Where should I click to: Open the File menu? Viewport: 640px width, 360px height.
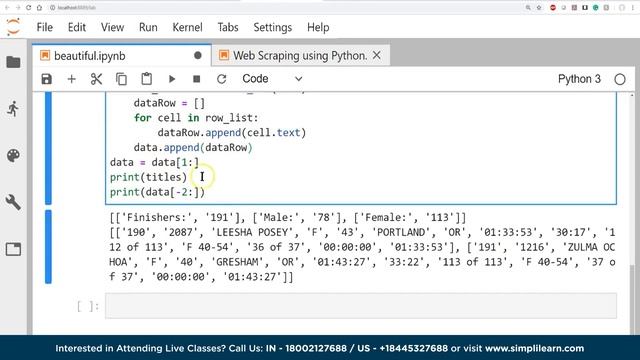coord(44,27)
